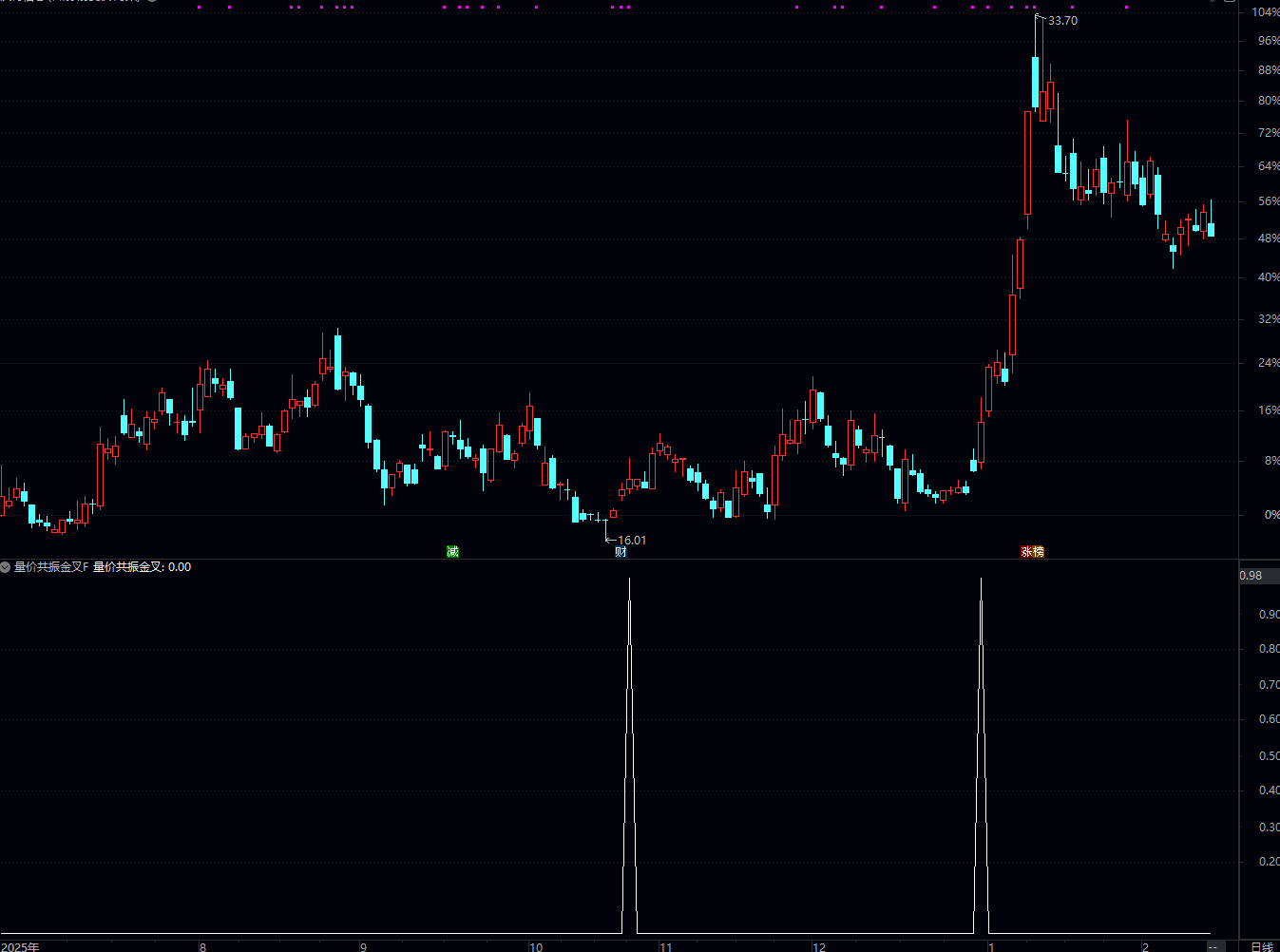Select the 量价共振金叉F indicator name
The width and height of the screenshot is (1280, 952).
(x=51, y=567)
